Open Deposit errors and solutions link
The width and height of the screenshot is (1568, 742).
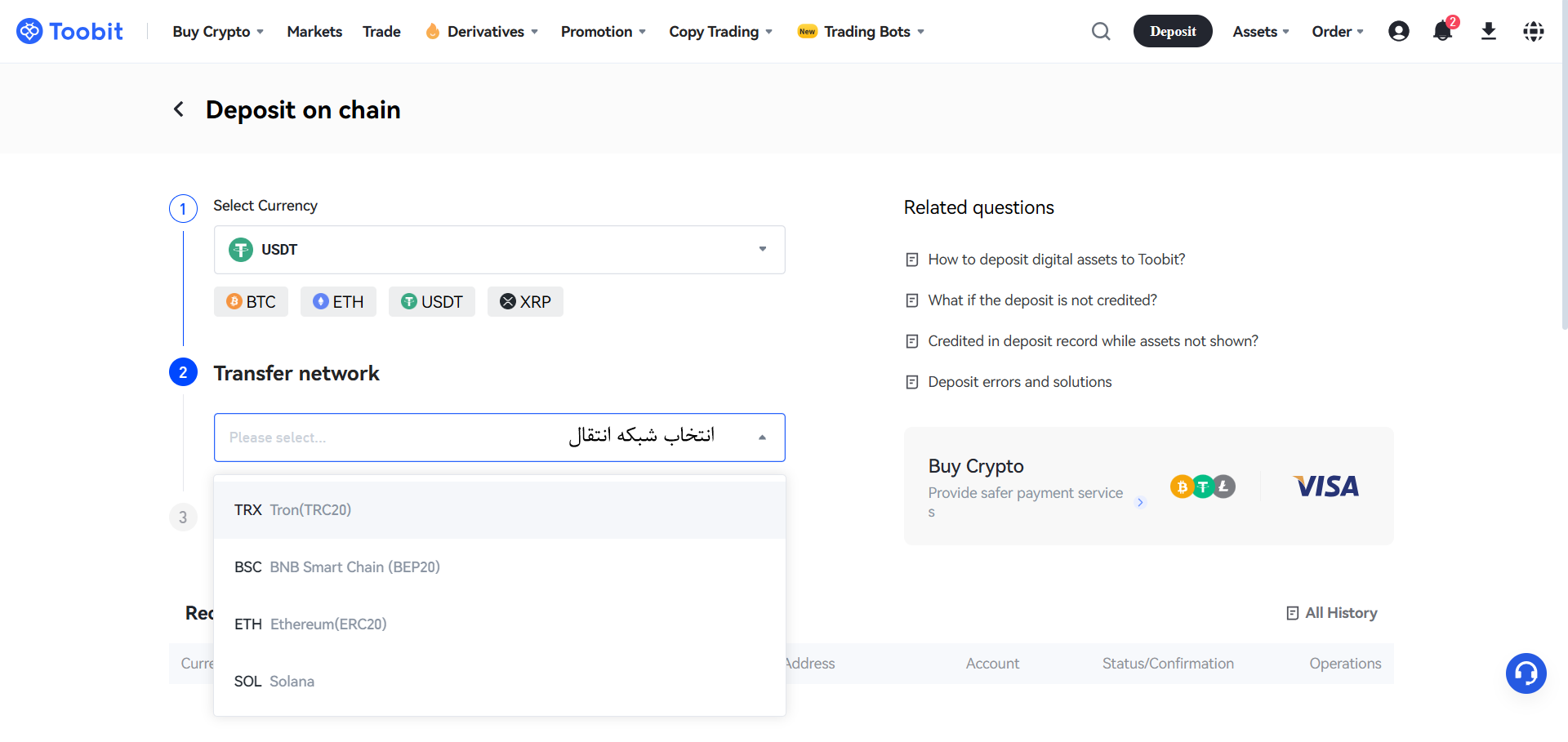[x=1020, y=382]
